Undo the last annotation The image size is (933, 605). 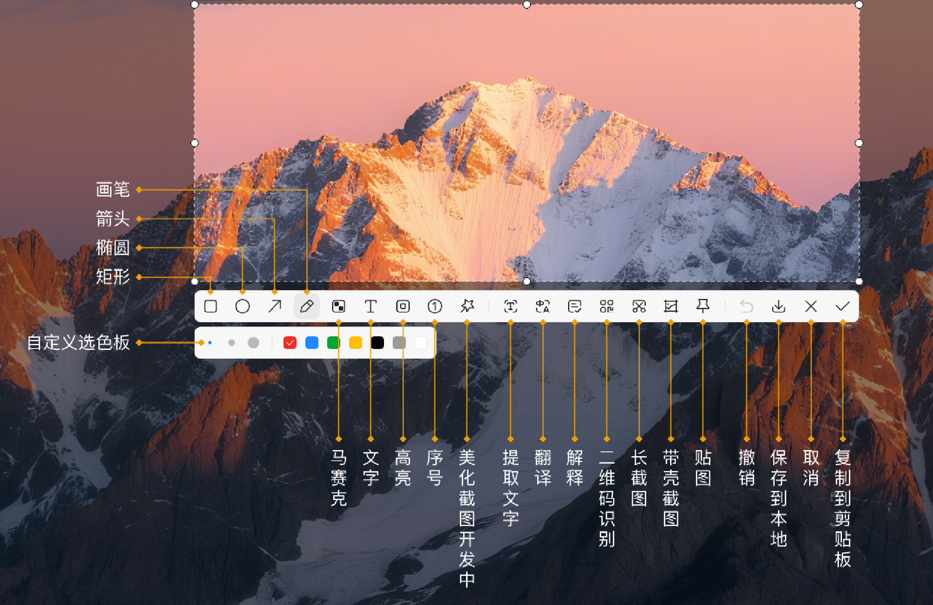click(746, 306)
